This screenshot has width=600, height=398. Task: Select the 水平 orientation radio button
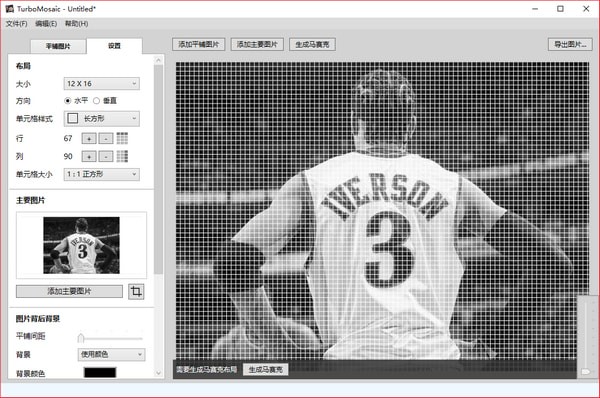[68, 101]
